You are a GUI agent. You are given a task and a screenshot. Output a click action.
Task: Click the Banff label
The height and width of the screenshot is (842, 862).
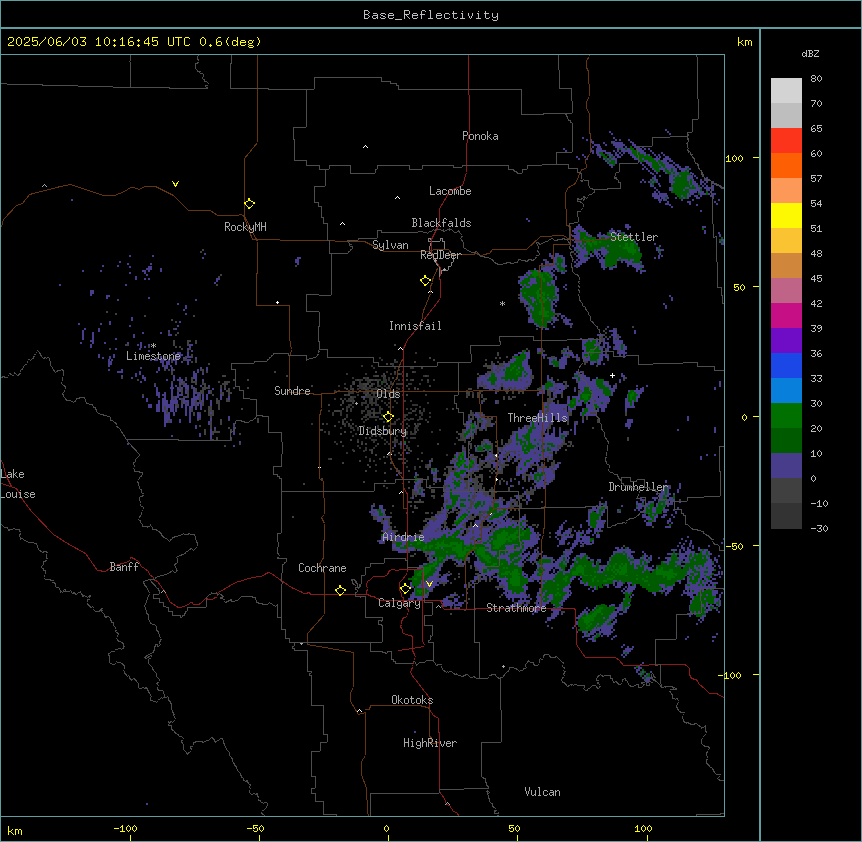pyautogui.click(x=124, y=567)
